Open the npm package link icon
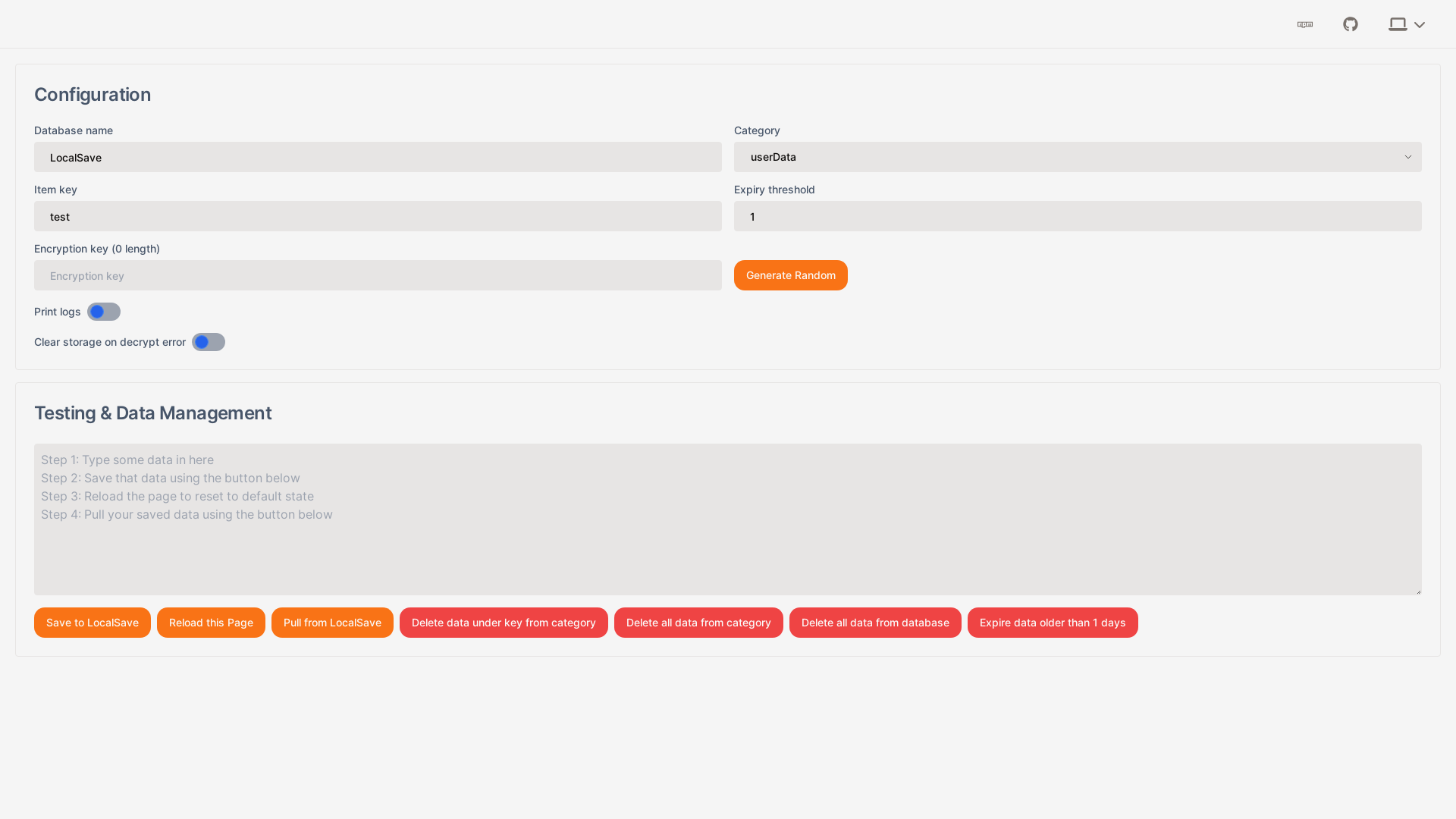1456x819 pixels. coord(1305,24)
